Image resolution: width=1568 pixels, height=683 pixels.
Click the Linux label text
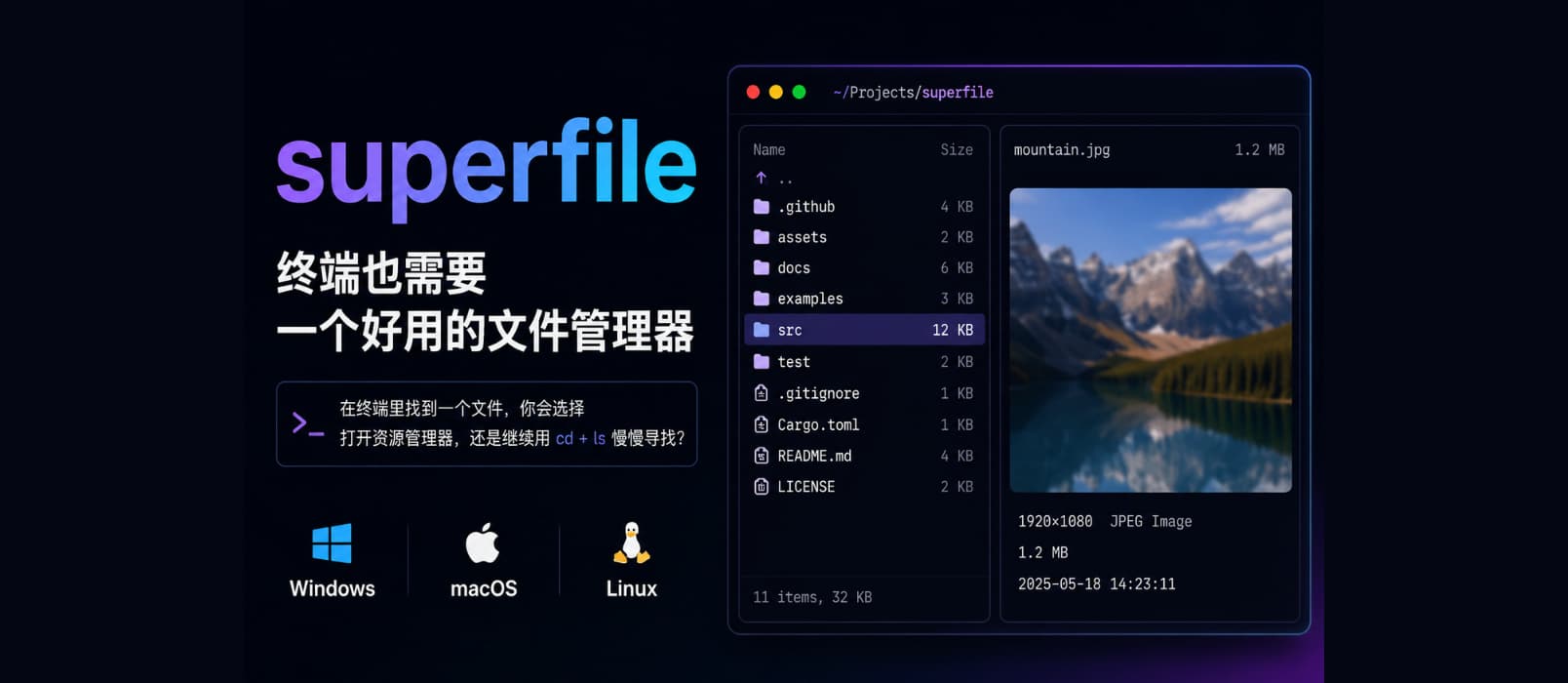coord(632,588)
